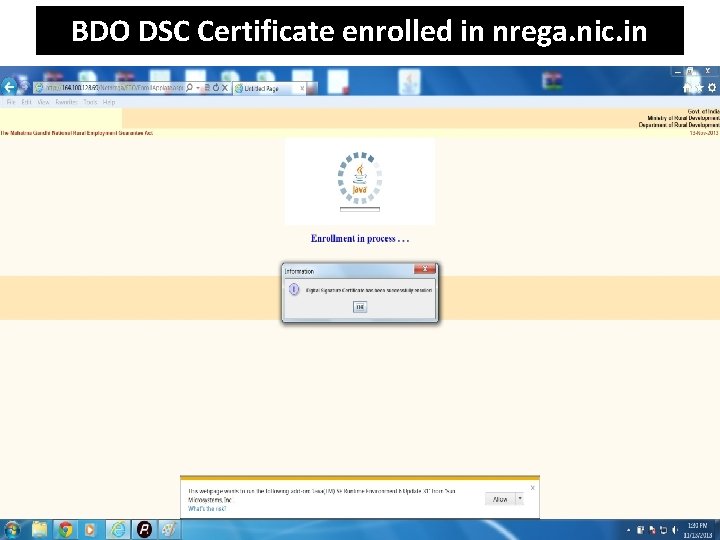Switch to Internet Explorer on the taskbar
The width and height of the screenshot is (720, 540).
[x=118, y=529]
